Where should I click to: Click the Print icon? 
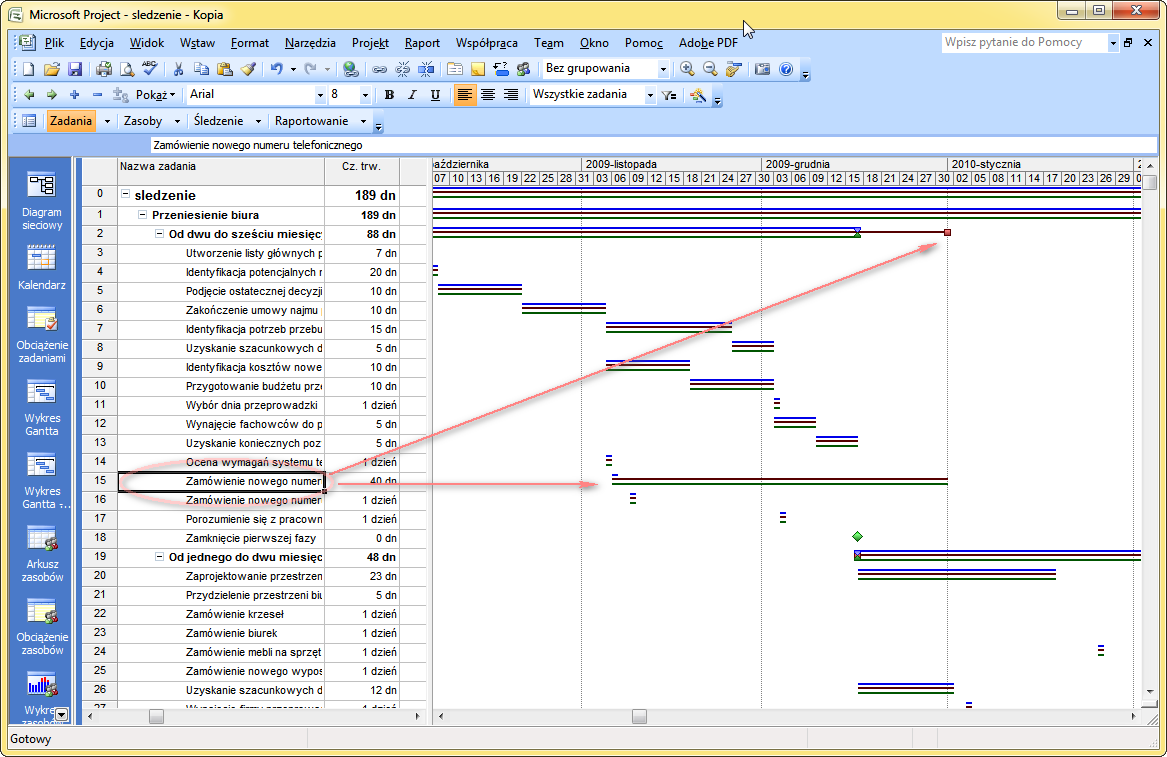(x=103, y=69)
